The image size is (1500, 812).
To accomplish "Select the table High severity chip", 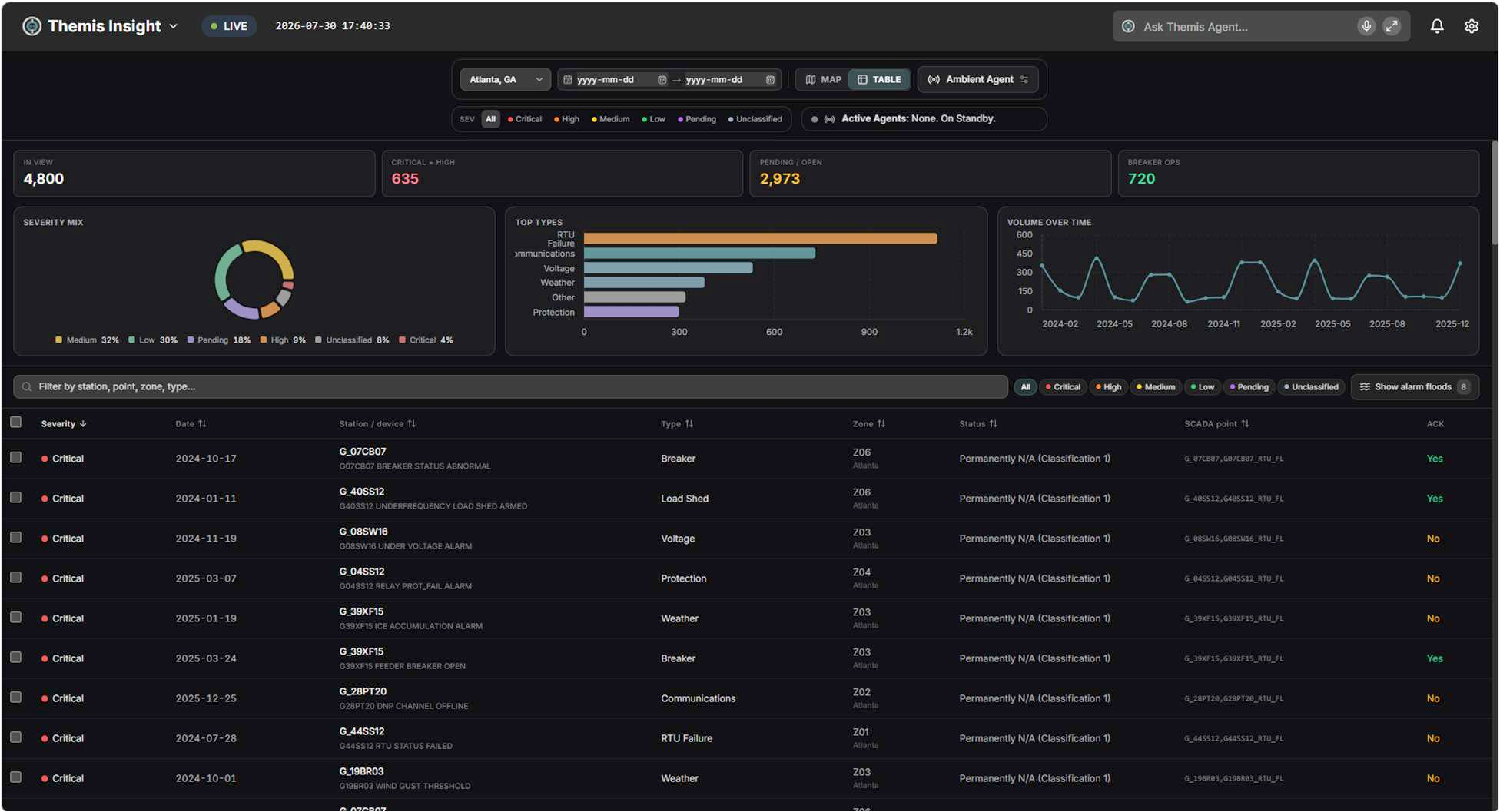I will tap(1108, 387).
